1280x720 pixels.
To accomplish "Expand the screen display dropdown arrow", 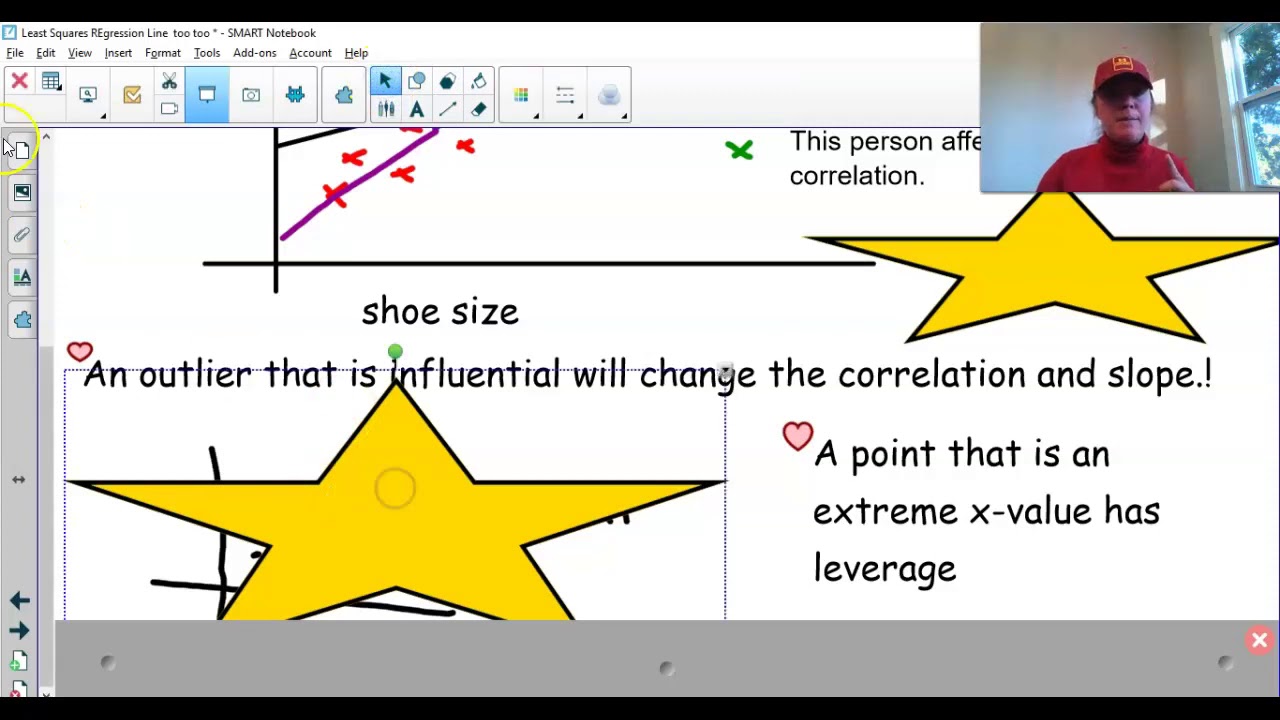I will (103, 116).
